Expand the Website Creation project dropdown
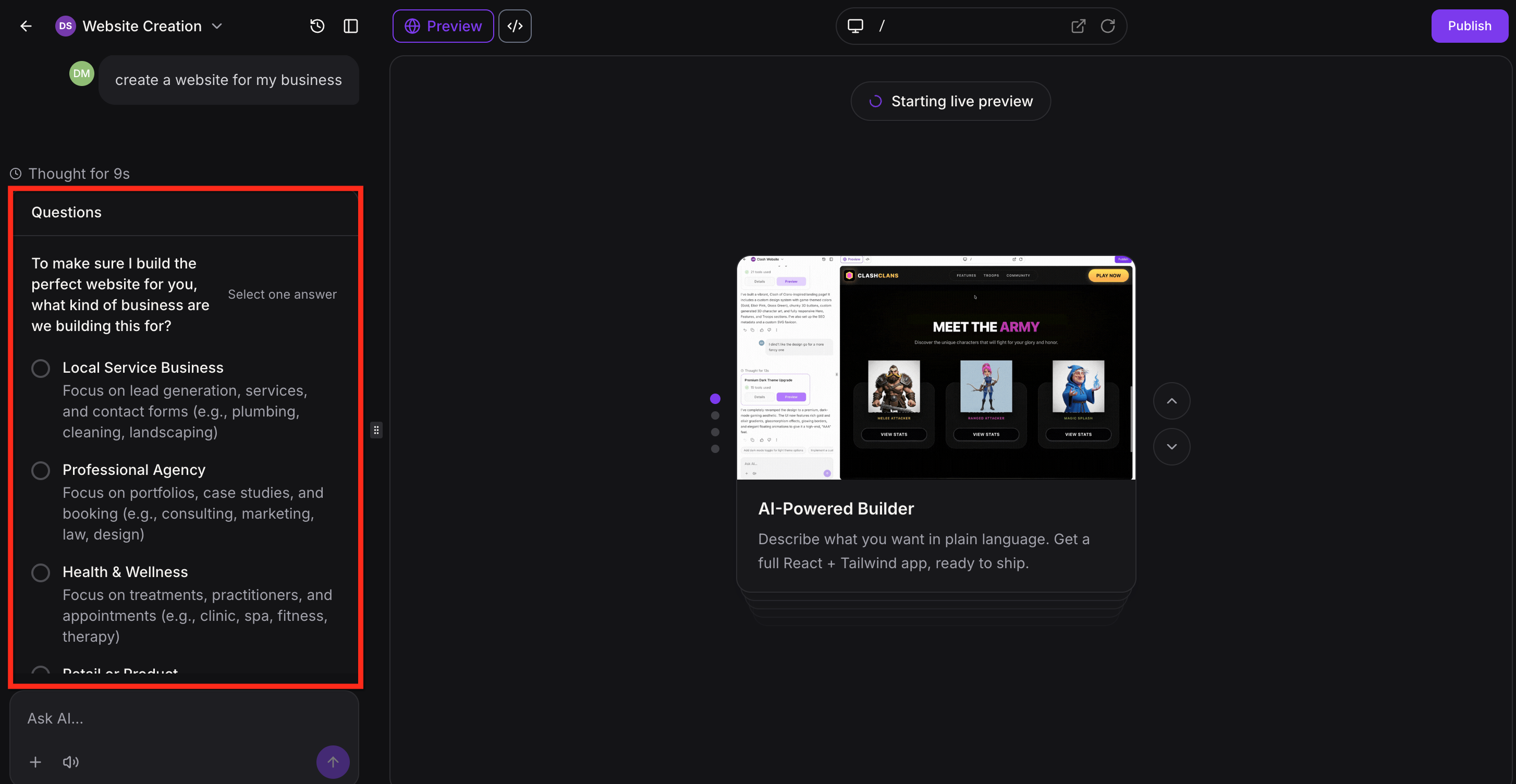This screenshot has height=784, width=1516. pos(217,26)
